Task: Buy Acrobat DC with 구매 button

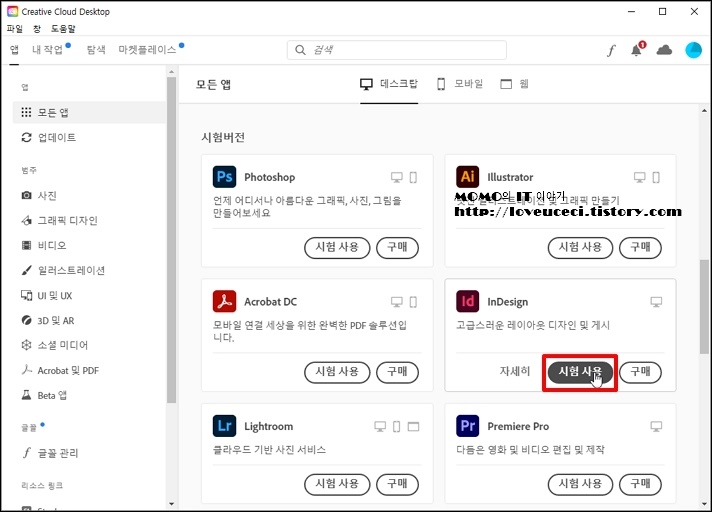Action: (x=397, y=372)
